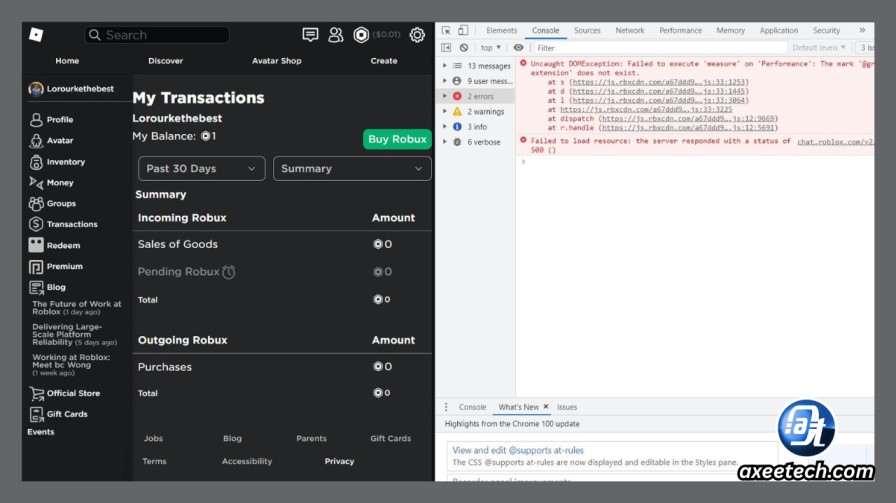Open the Past 30 Days dropdown
Viewport: 896px width, 503px height.
click(202, 169)
